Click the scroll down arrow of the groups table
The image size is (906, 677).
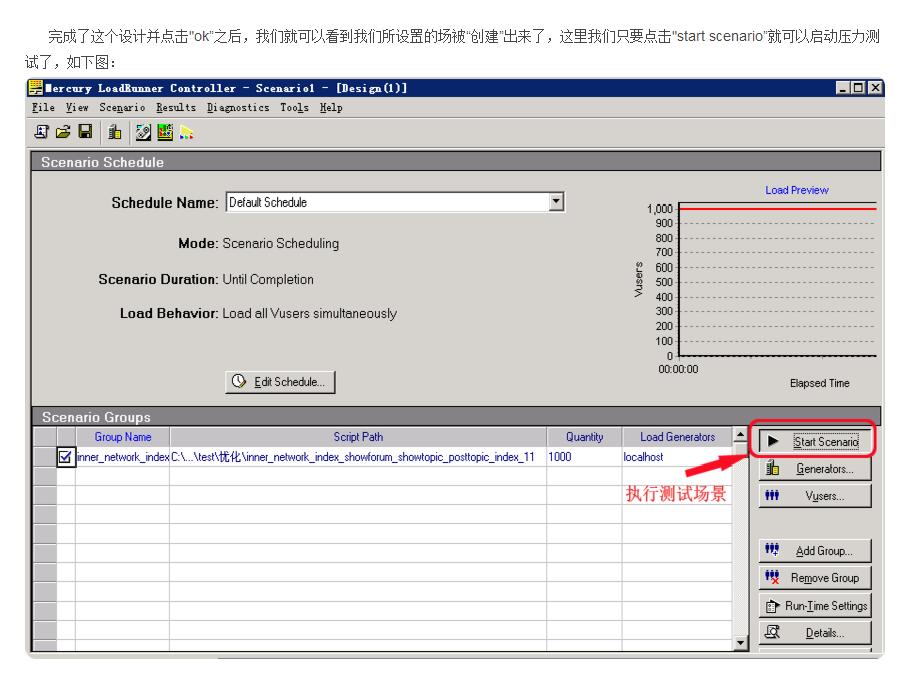[x=740, y=642]
